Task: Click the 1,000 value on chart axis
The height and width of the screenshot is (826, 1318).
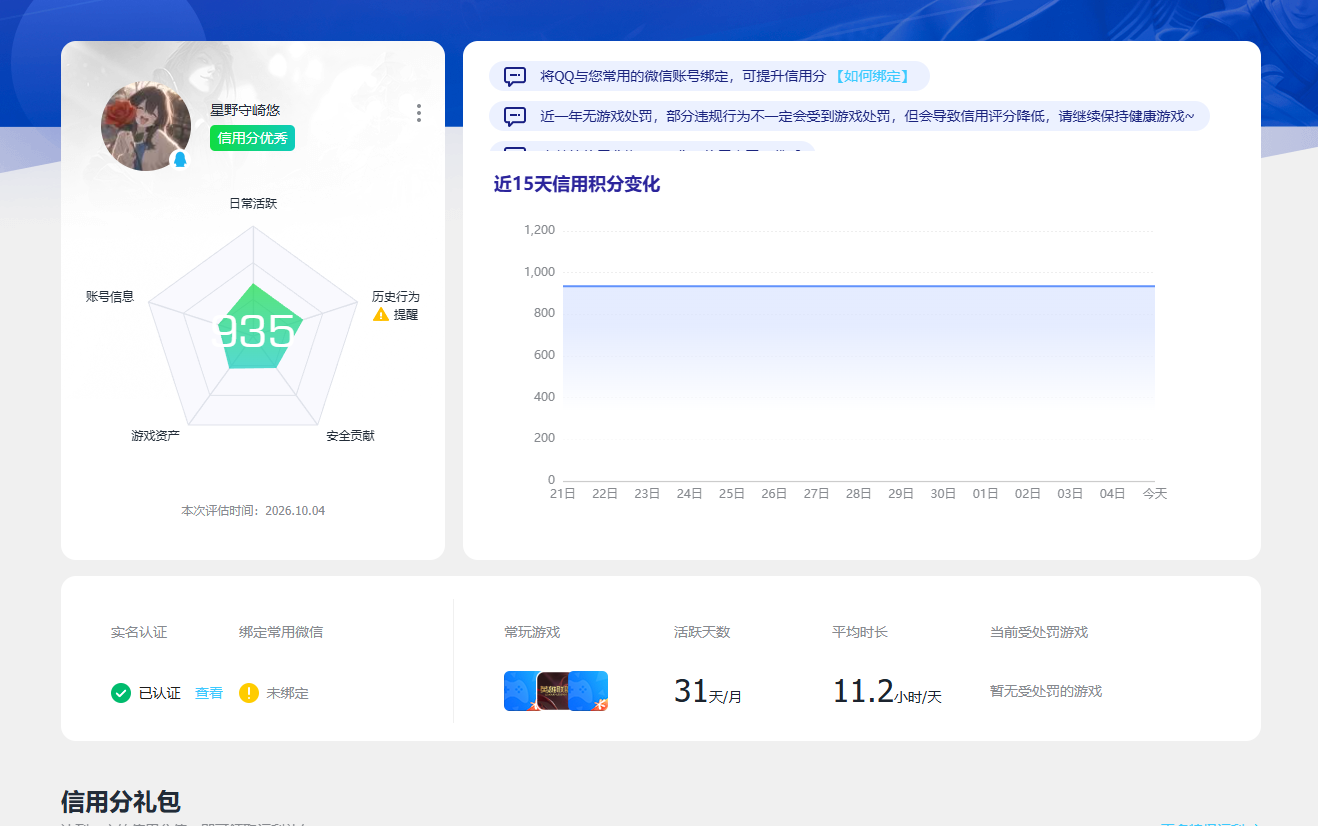Action: [x=539, y=272]
